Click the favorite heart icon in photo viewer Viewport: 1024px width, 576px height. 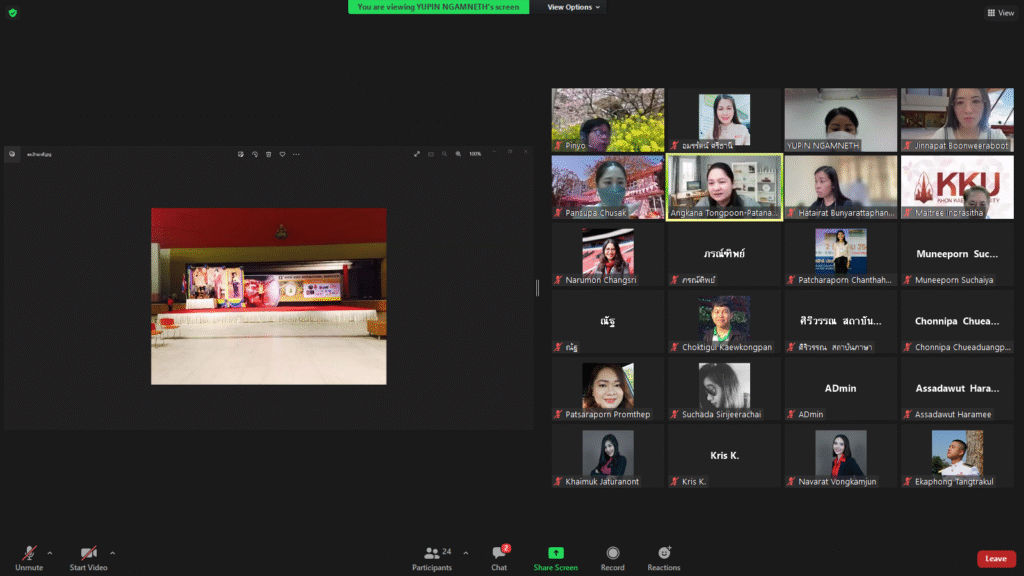(x=283, y=154)
